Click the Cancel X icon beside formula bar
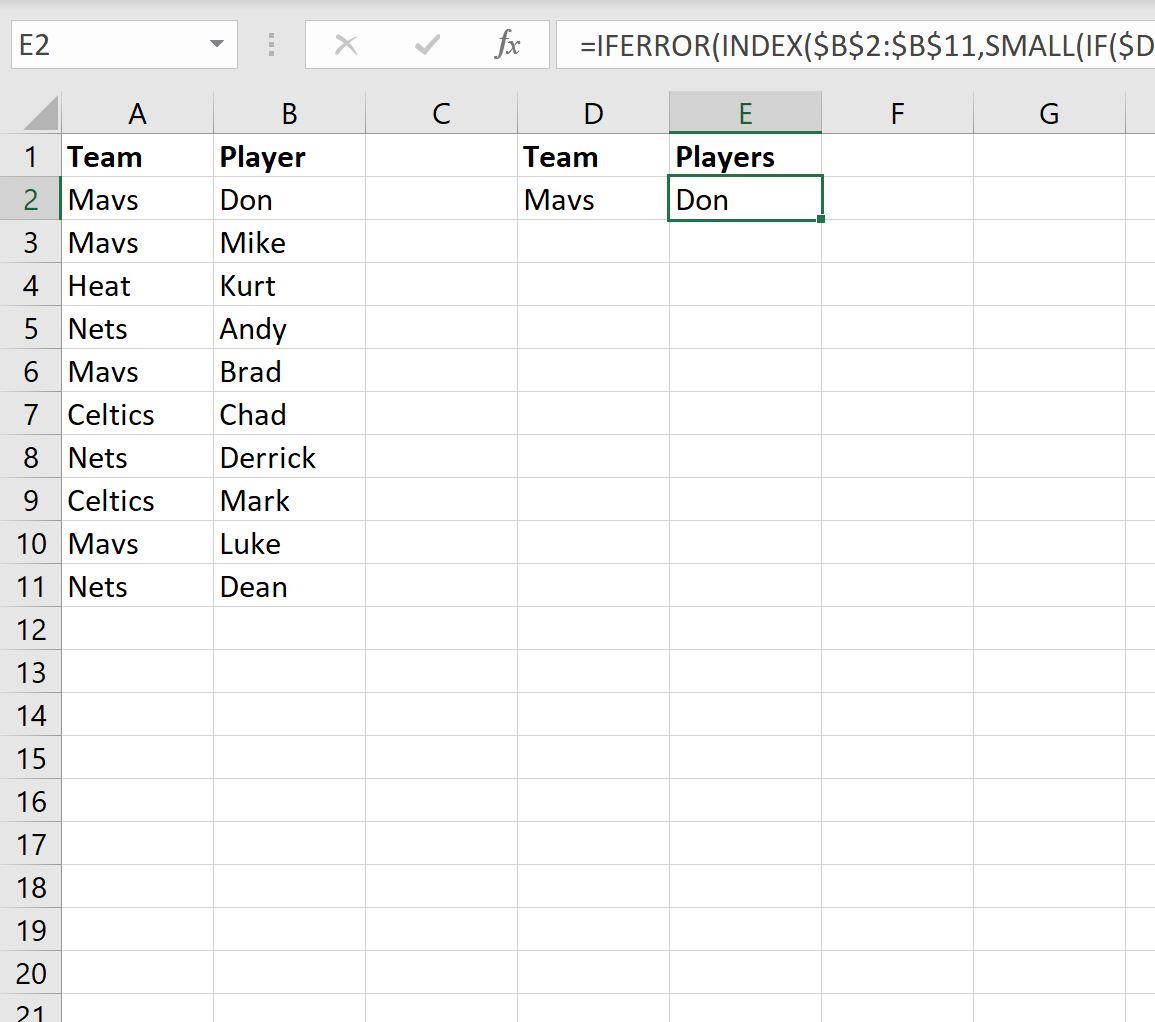 (347, 44)
